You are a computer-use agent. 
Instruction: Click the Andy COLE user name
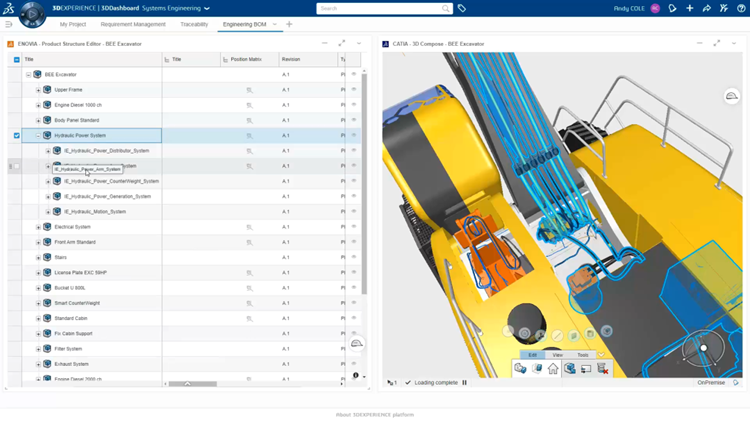pos(629,8)
